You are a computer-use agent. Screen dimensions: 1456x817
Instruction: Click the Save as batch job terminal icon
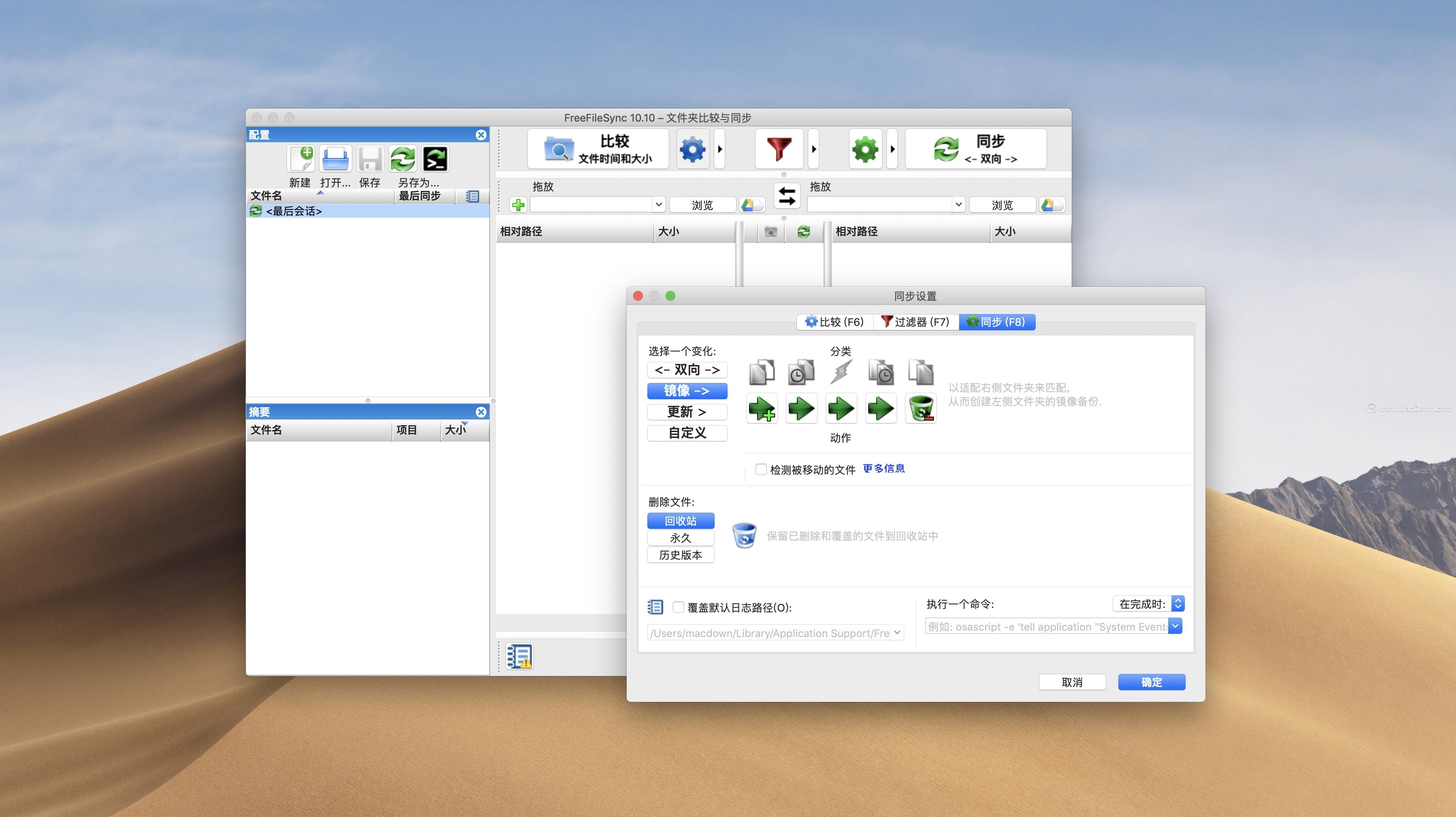(x=436, y=159)
